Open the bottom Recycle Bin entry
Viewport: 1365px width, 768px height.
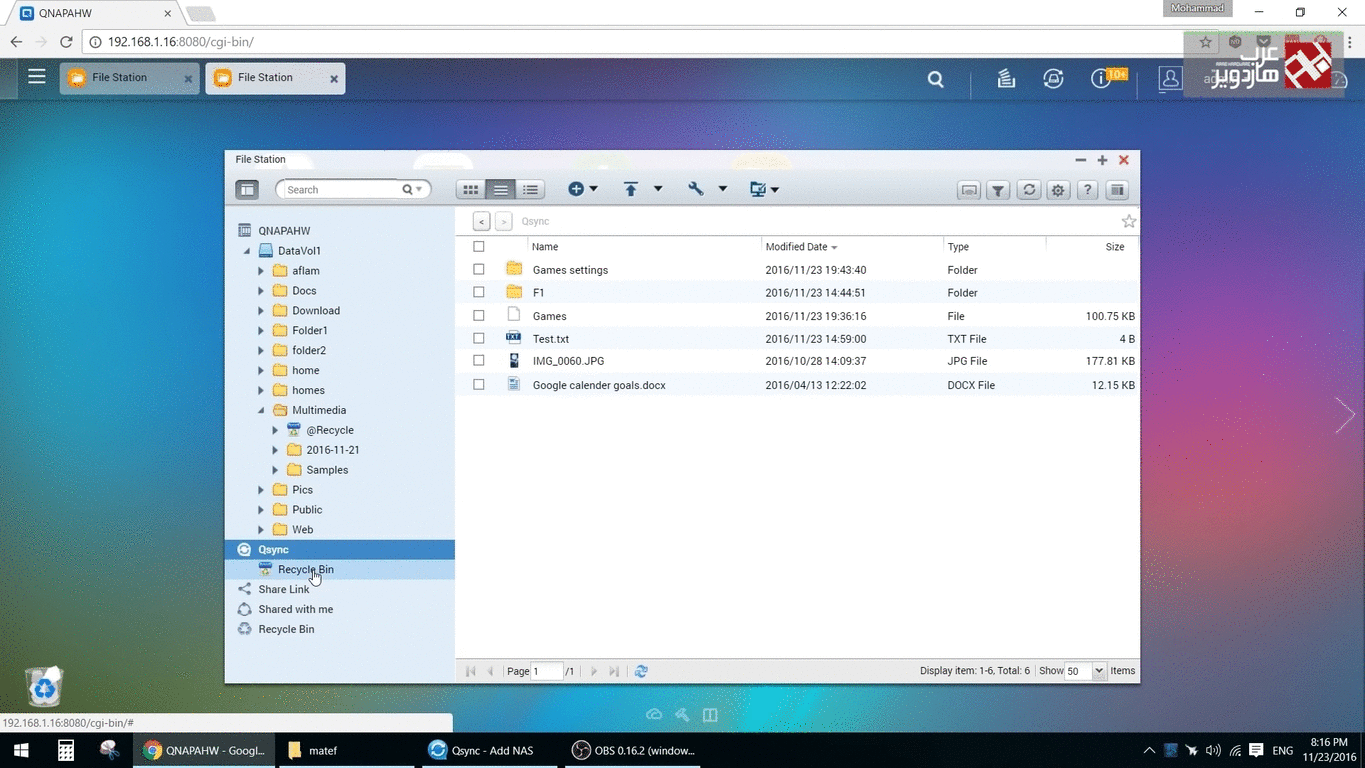(286, 629)
